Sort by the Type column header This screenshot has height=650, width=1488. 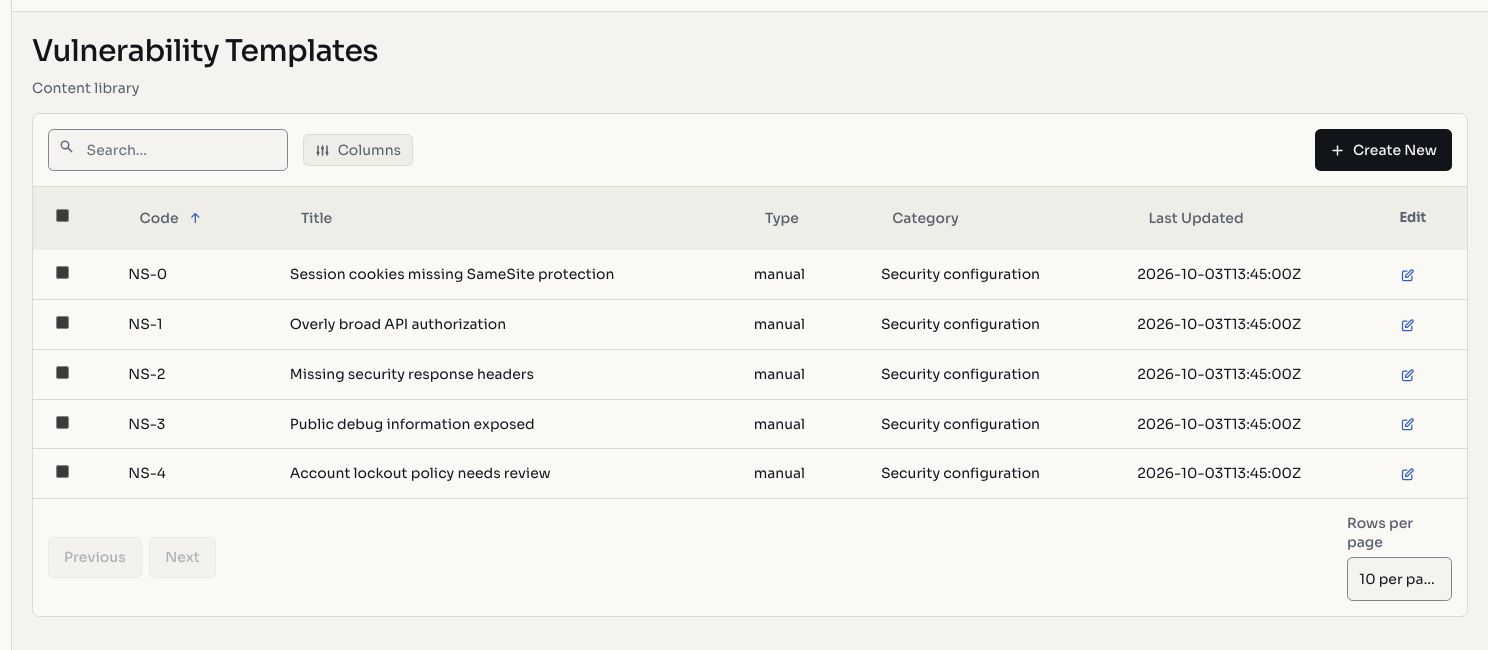[x=782, y=218]
